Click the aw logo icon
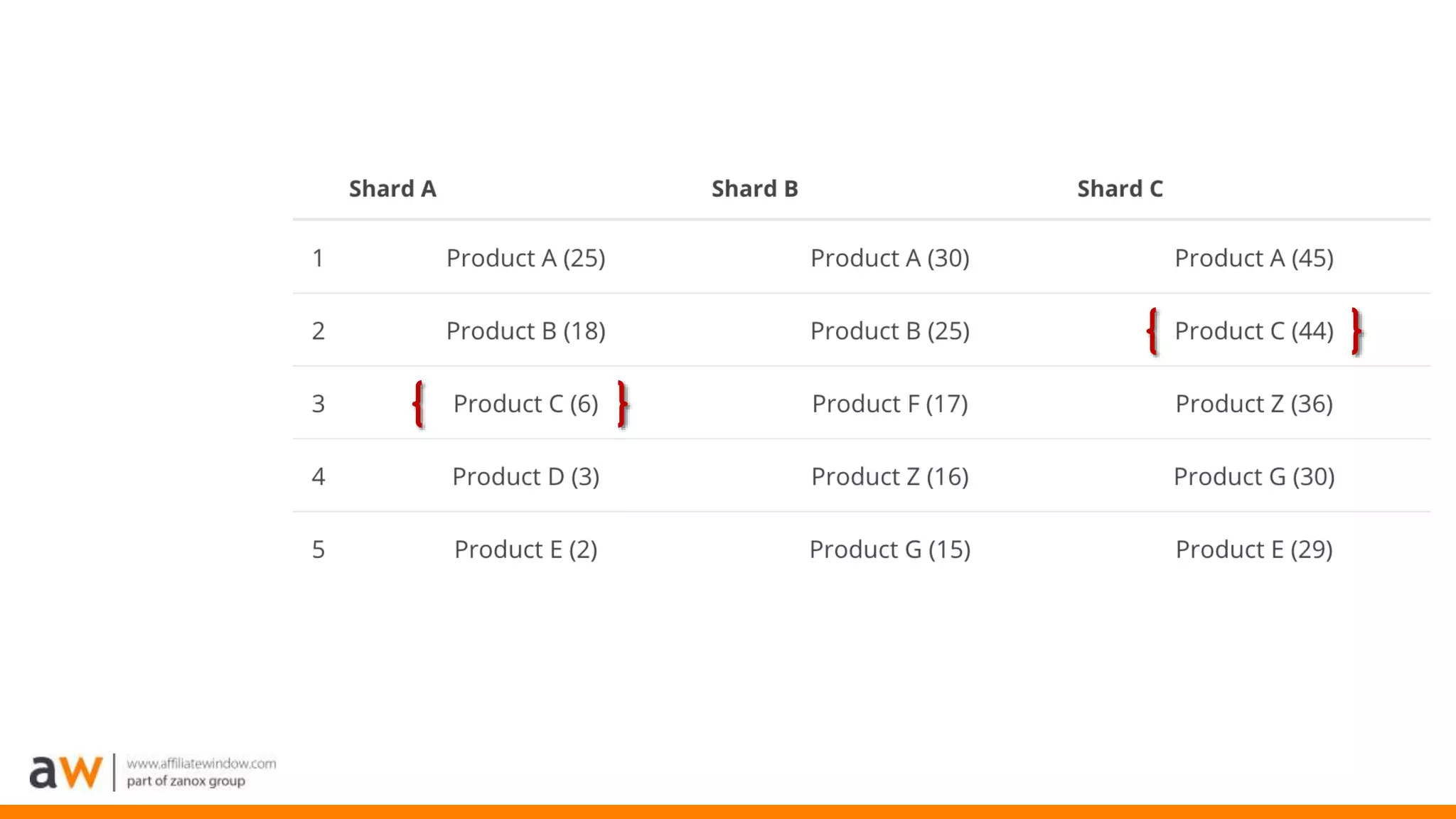 [x=65, y=772]
